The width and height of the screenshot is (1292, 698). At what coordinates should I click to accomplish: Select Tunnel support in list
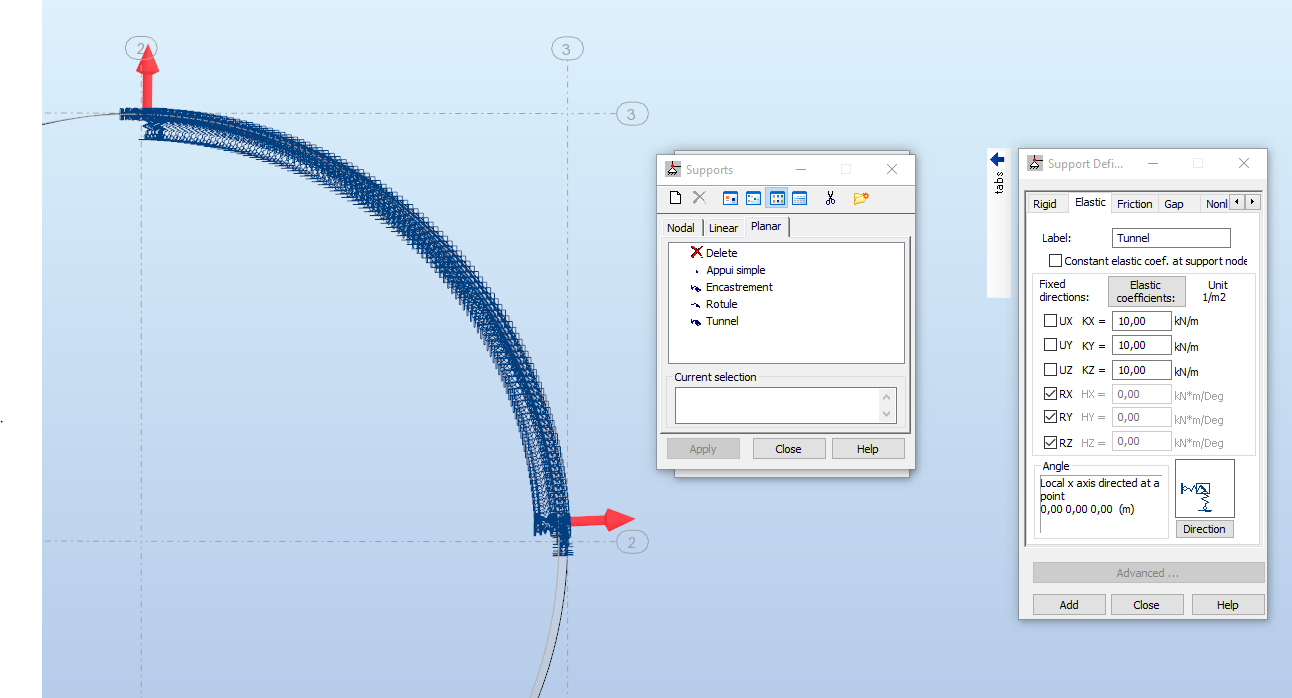pyautogui.click(x=722, y=321)
